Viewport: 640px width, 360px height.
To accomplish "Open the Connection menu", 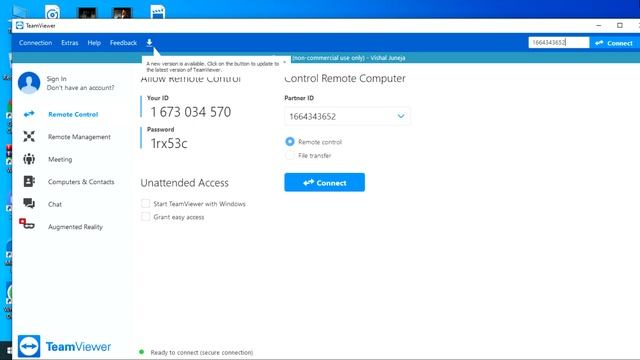I will (36, 43).
